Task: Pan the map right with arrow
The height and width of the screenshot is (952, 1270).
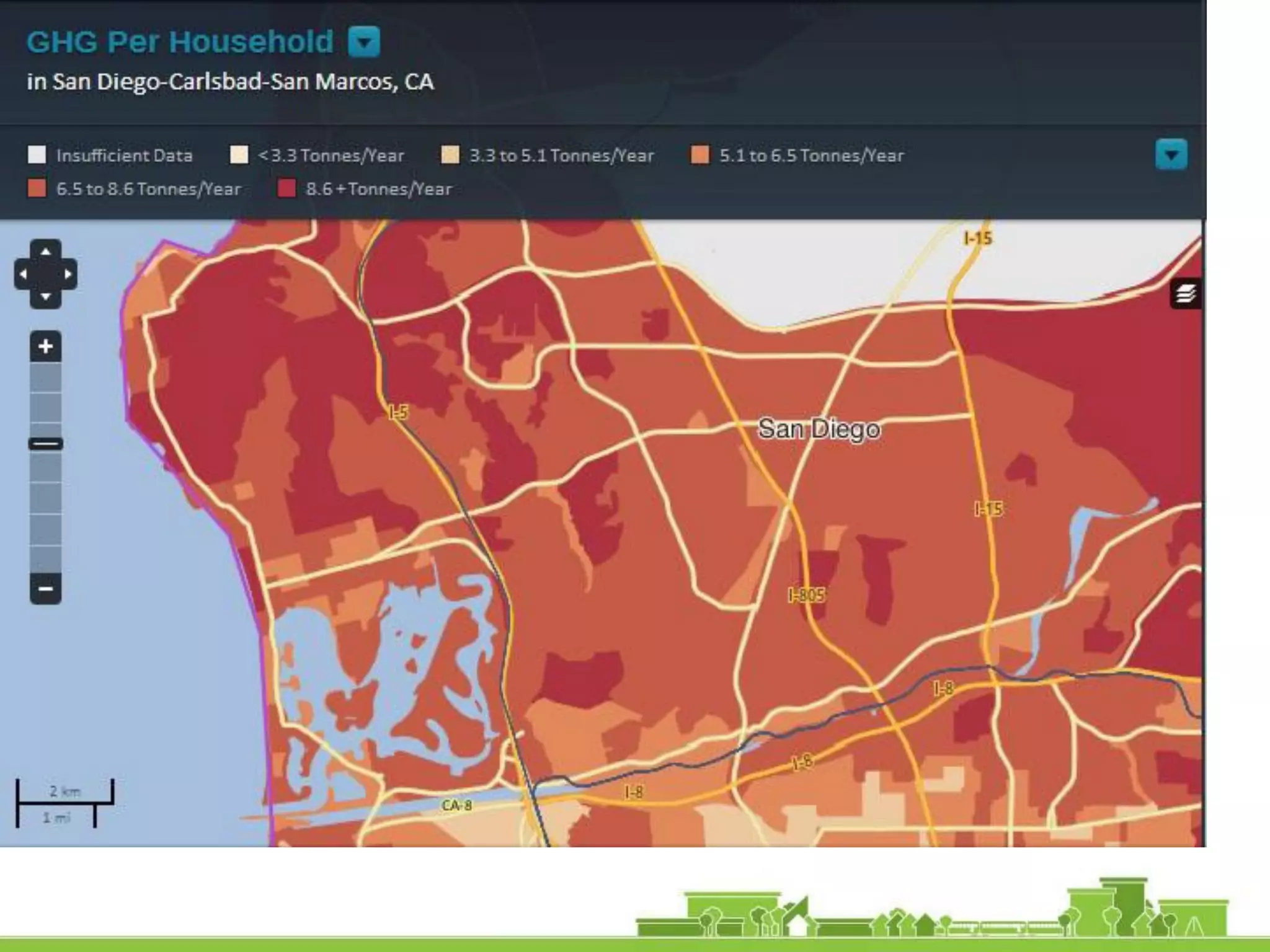Action: tap(68, 274)
